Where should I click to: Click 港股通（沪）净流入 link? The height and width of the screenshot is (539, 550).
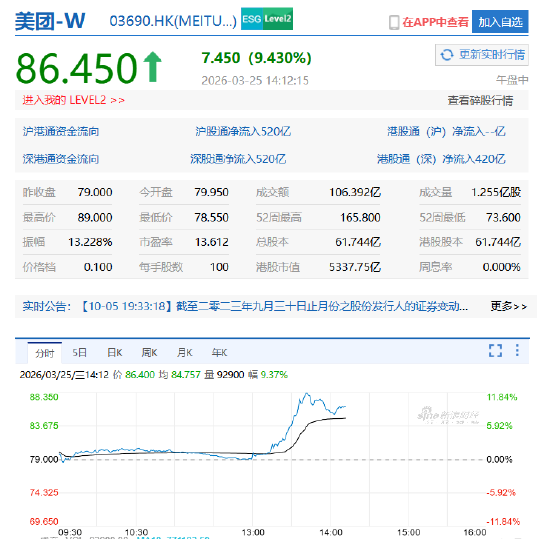click(x=446, y=132)
